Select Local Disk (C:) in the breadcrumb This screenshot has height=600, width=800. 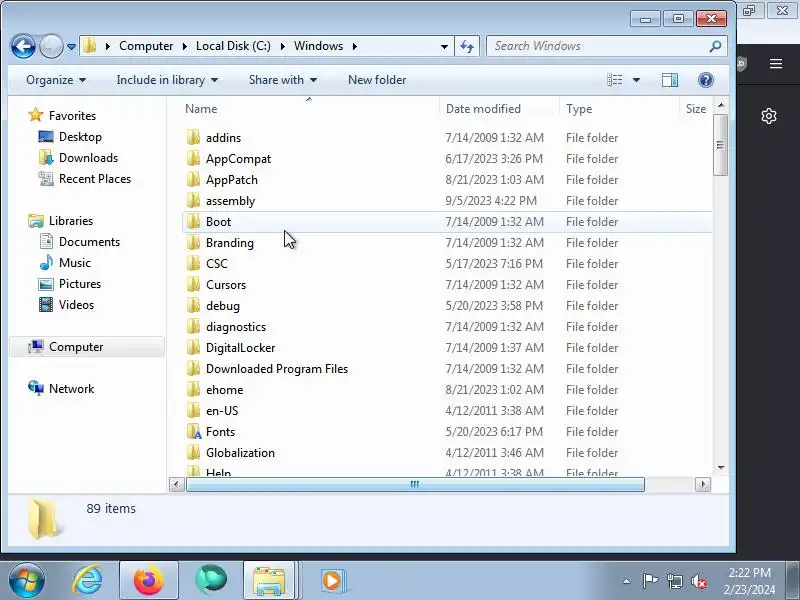point(233,46)
